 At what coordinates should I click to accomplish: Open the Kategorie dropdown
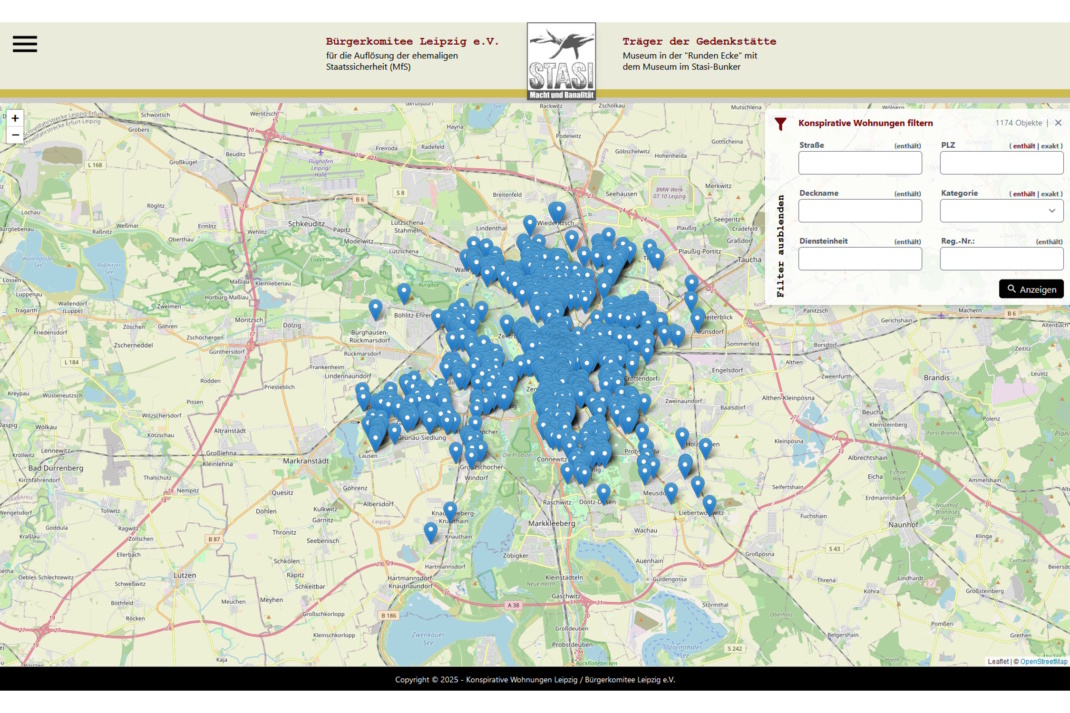[x=1001, y=211]
